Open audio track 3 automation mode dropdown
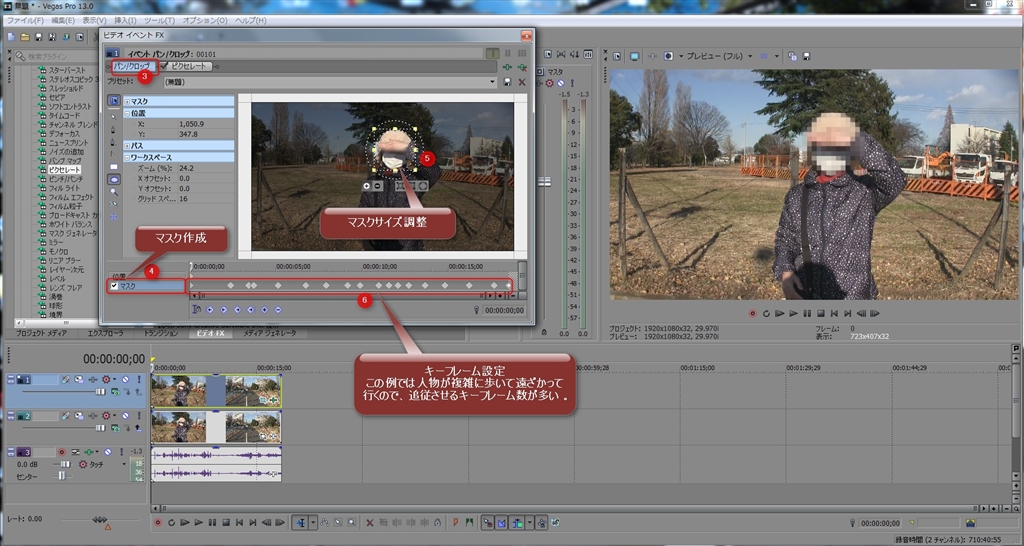The width and height of the screenshot is (1024, 546). tap(124, 464)
